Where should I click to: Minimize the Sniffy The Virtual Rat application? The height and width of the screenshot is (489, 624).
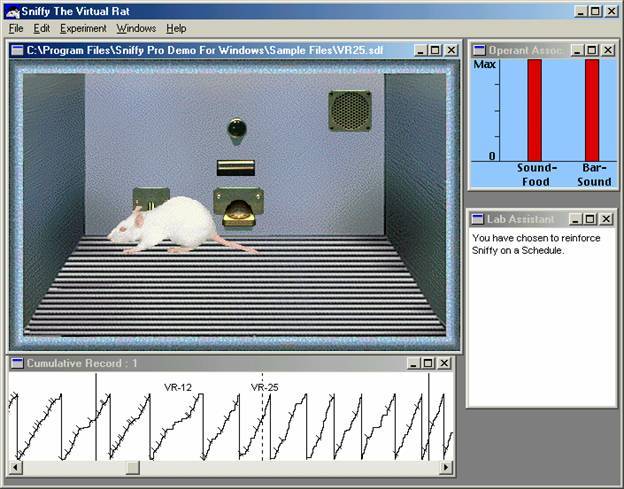581,11
